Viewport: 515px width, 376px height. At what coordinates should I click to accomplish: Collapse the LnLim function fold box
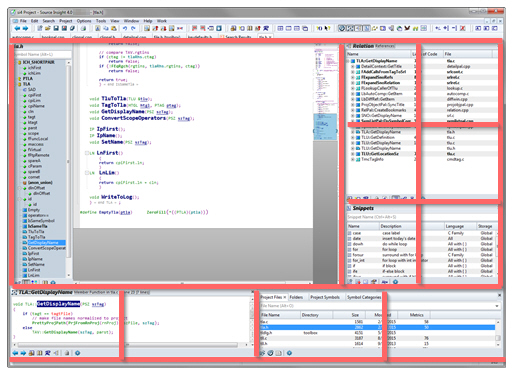pyautogui.click(x=87, y=173)
